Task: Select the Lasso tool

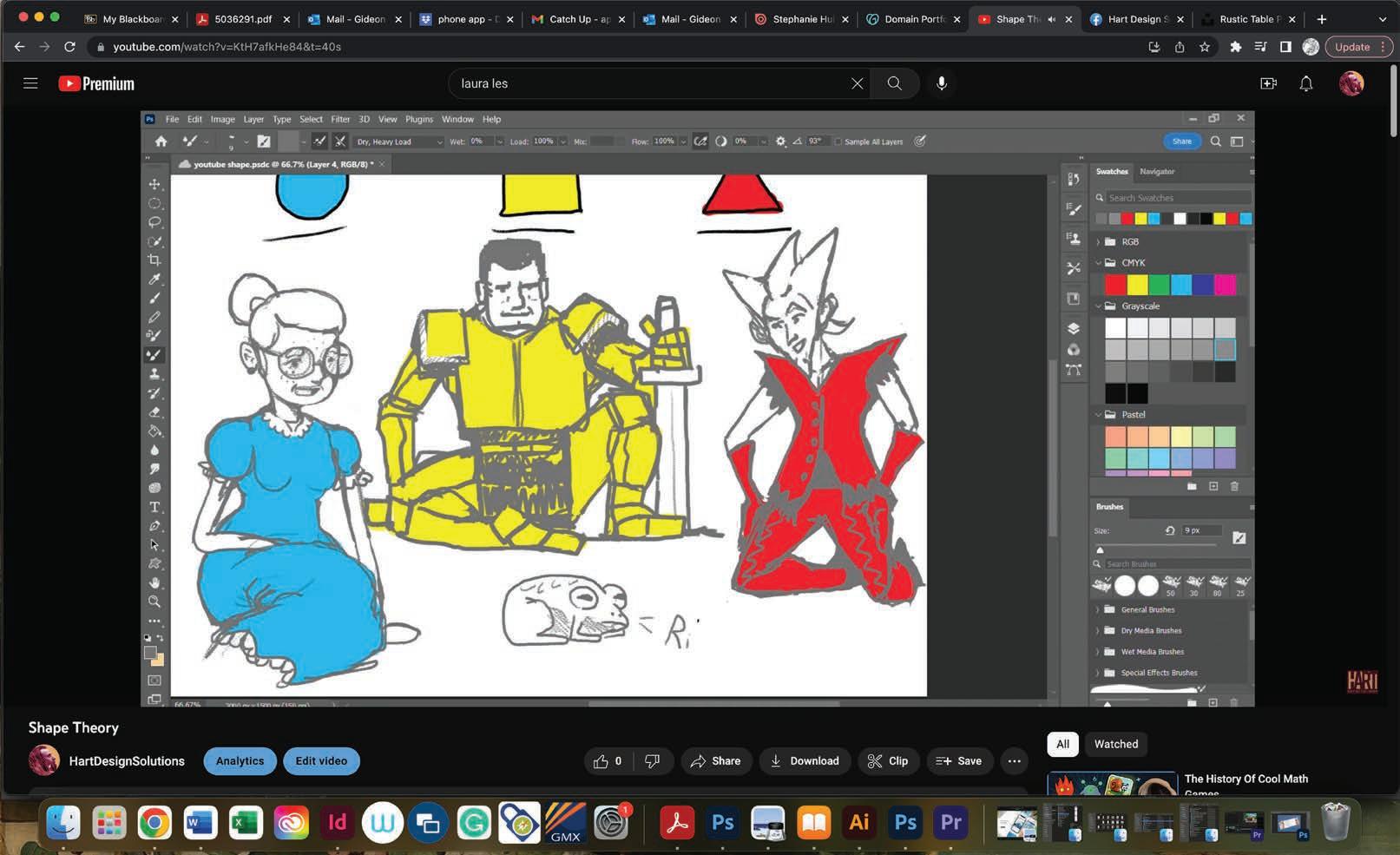Action: pos(154,222)
